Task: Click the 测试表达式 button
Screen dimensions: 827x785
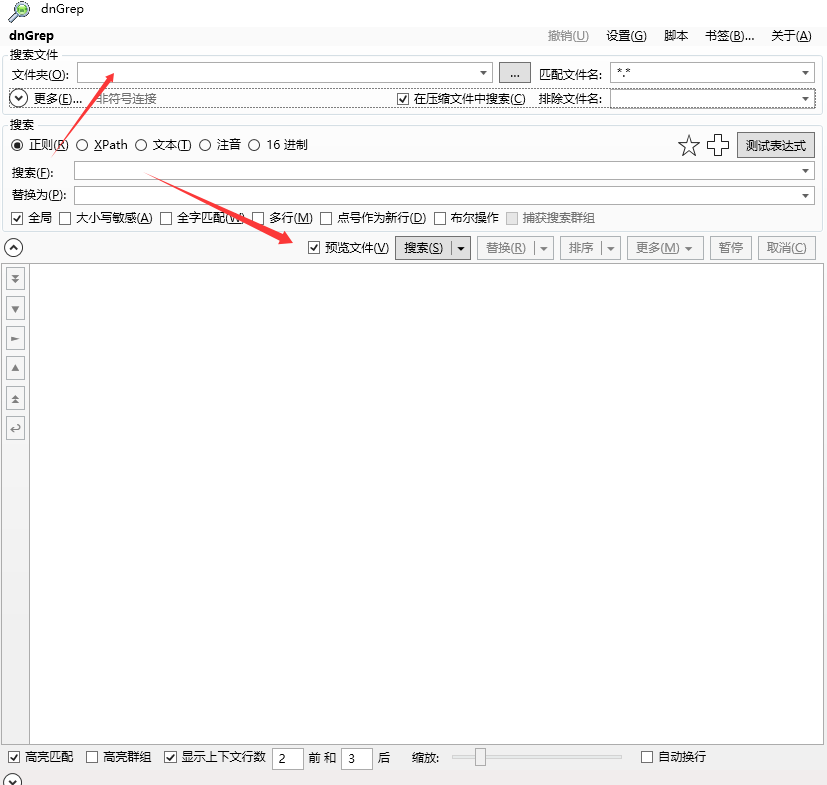Action: coord(775,145)
